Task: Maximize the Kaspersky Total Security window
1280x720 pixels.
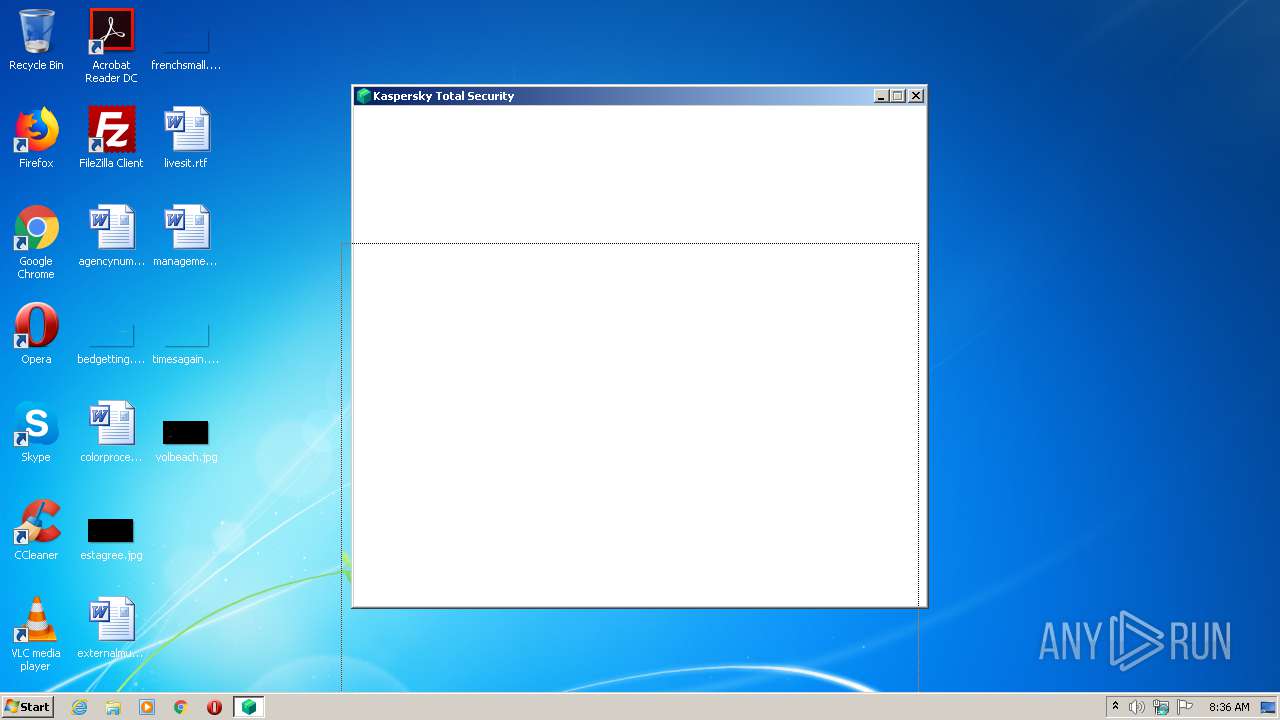Action: (x=897, y=96)
